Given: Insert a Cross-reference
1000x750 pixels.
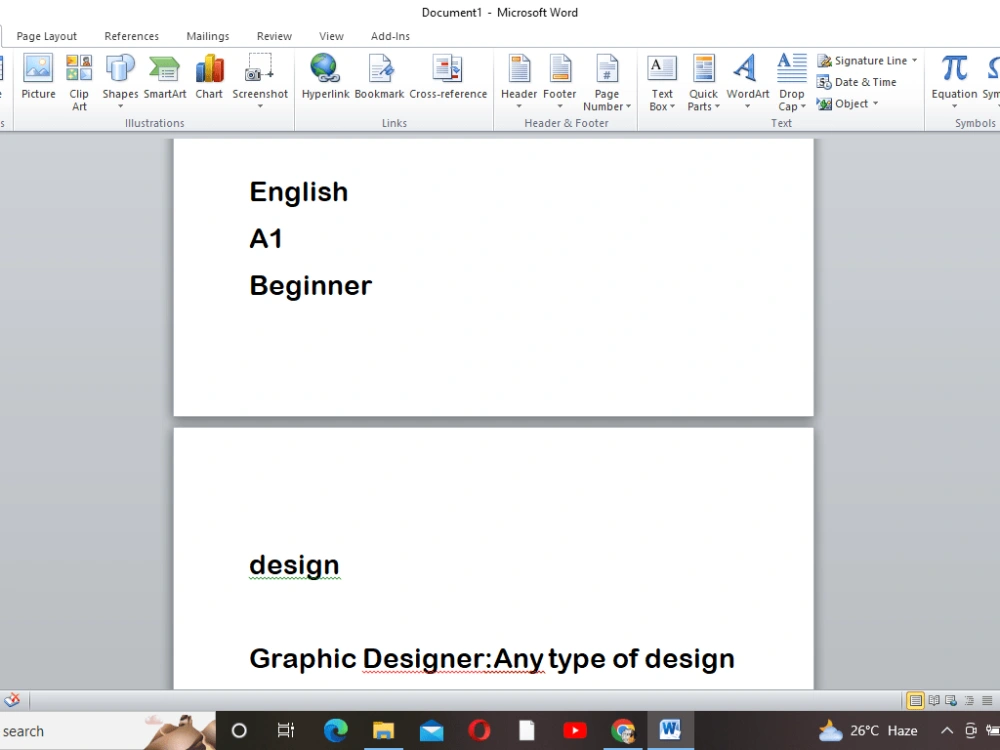Looking at the screenshot, I should click(448, 77).
